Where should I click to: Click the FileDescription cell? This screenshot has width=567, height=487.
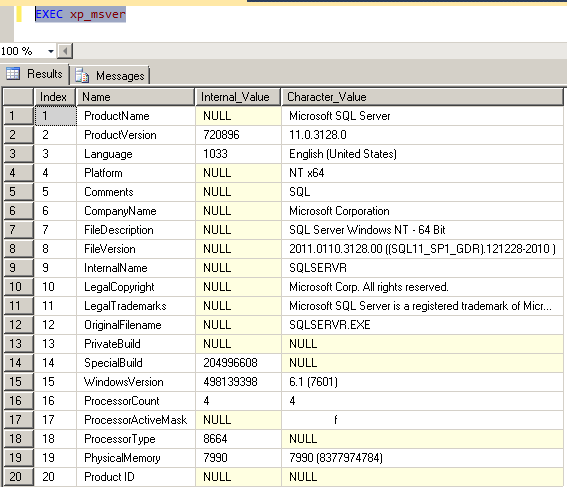[136, 230]
